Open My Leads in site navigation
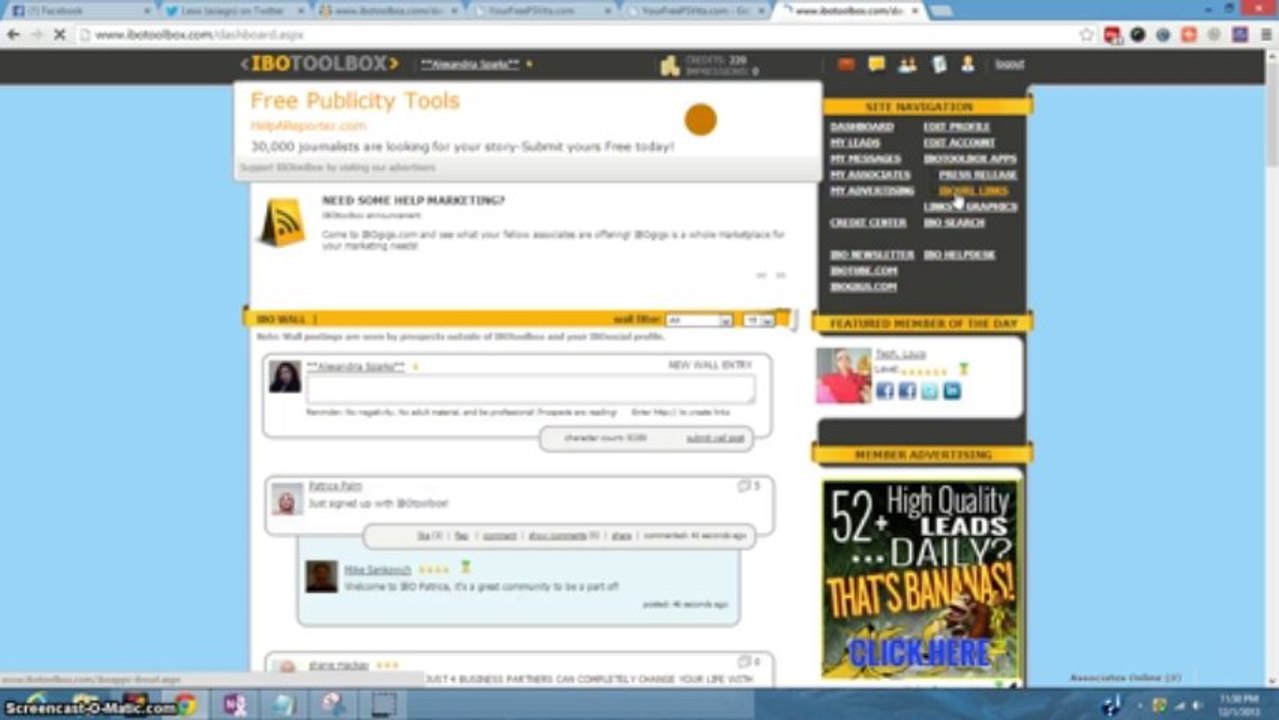 point(855,143)
